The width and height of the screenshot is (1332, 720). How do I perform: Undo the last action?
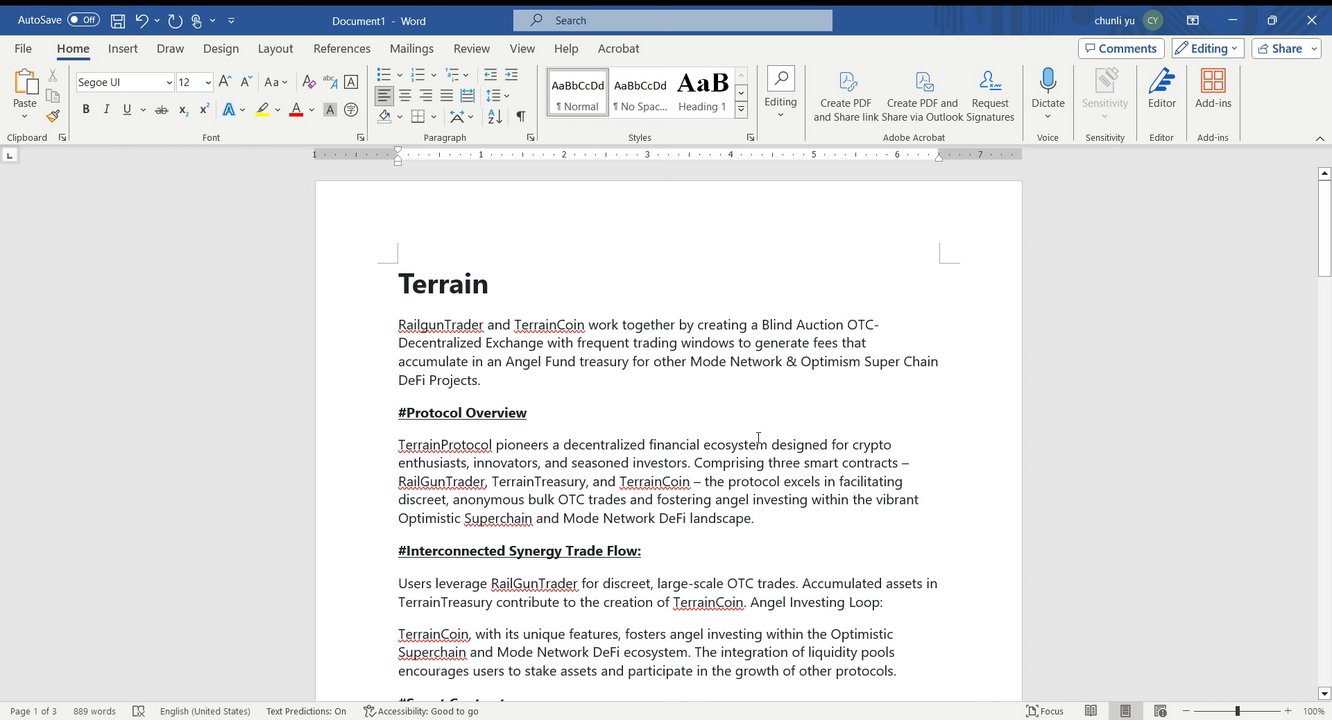142,20
